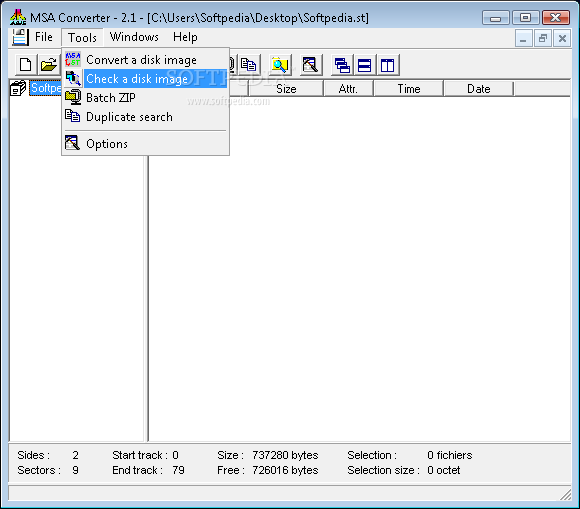Viewport: 580px width, 509px height.
Task: Choose Duplicate search from Tools menu
Action: [145, 117]
